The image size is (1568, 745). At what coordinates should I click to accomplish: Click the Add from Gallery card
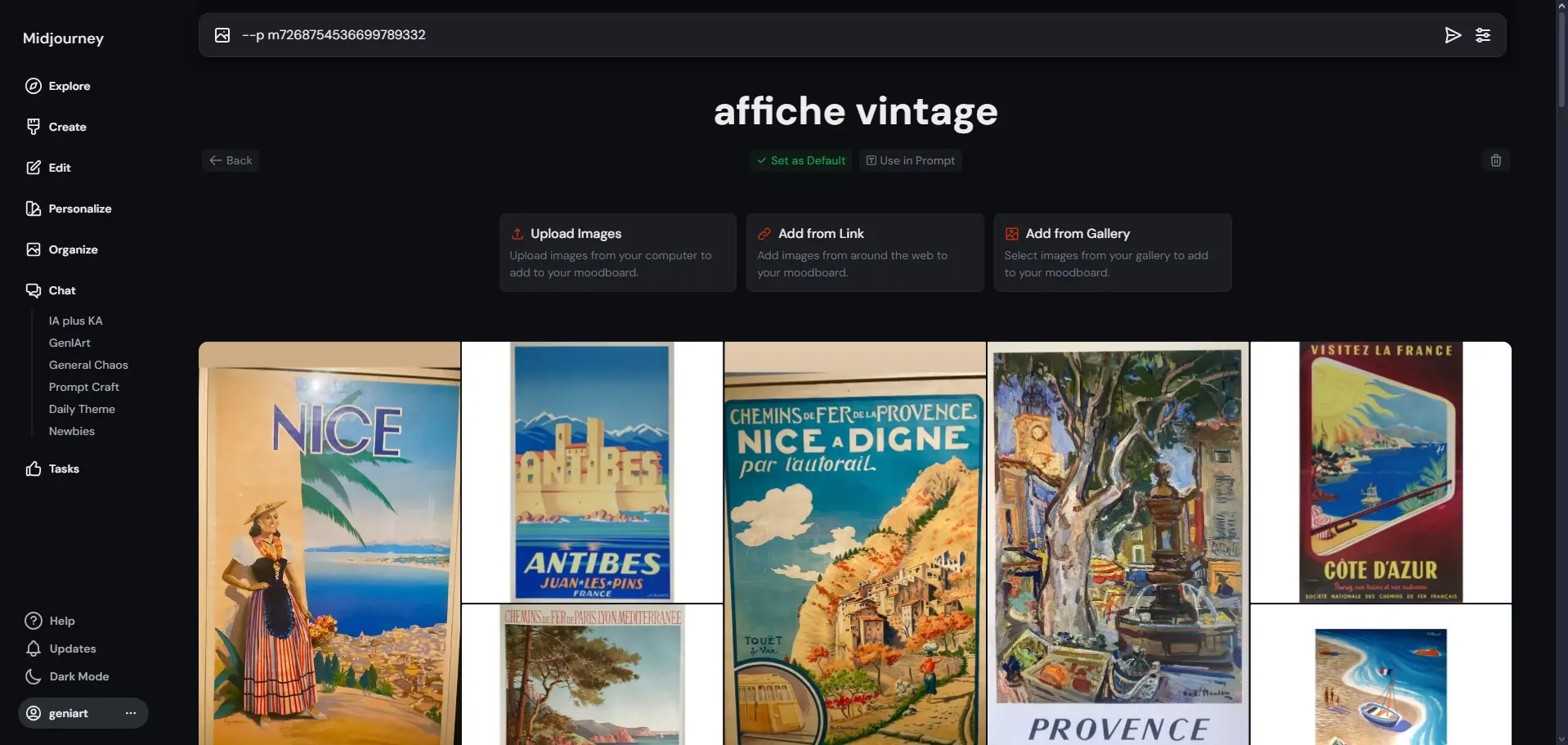(x=1113, y=253)
